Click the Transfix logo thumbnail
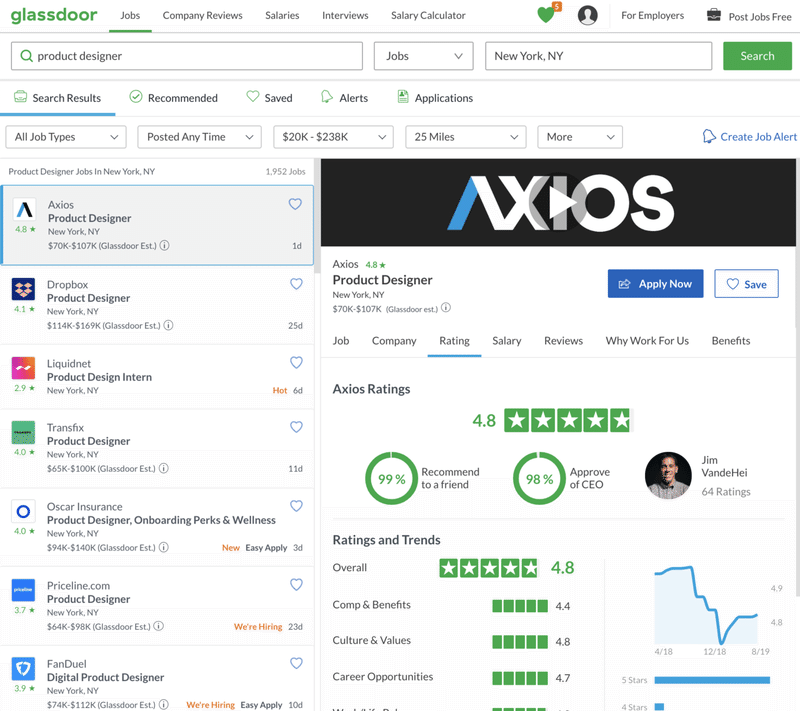 23,432
